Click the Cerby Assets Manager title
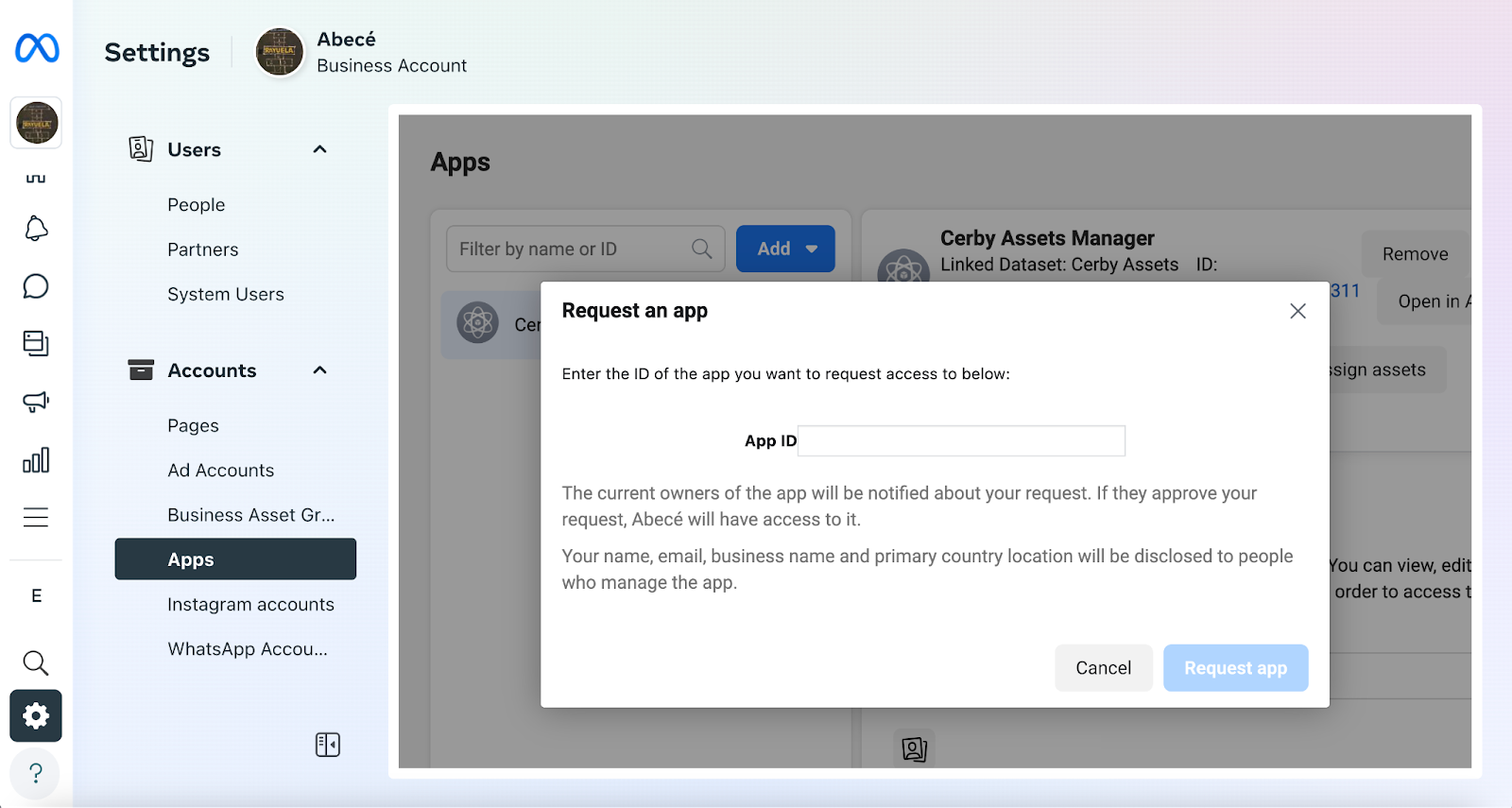Image resolution: width=1512 pixels, height=808 pixels. (1047, 238)
